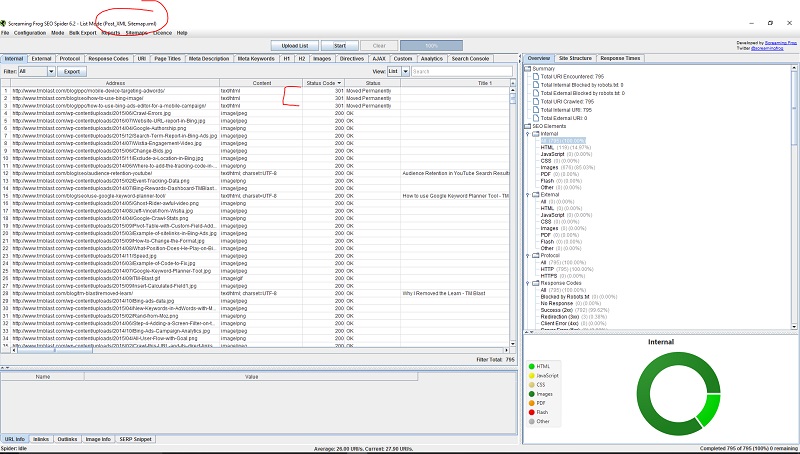Open the Bulk Export menu
800x454 pixels.
pos(83,33)
